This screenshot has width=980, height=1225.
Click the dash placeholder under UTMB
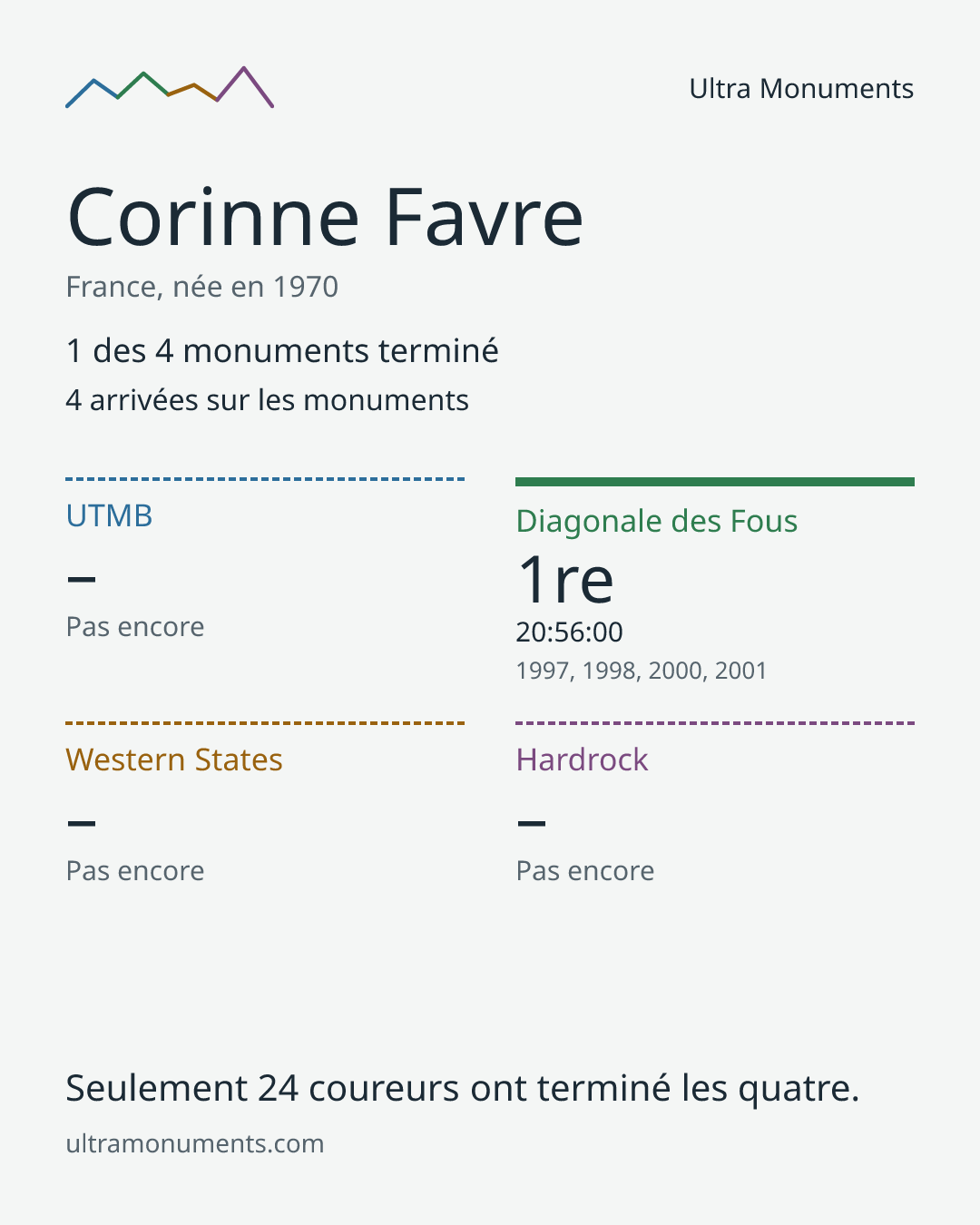coord(82,579)
